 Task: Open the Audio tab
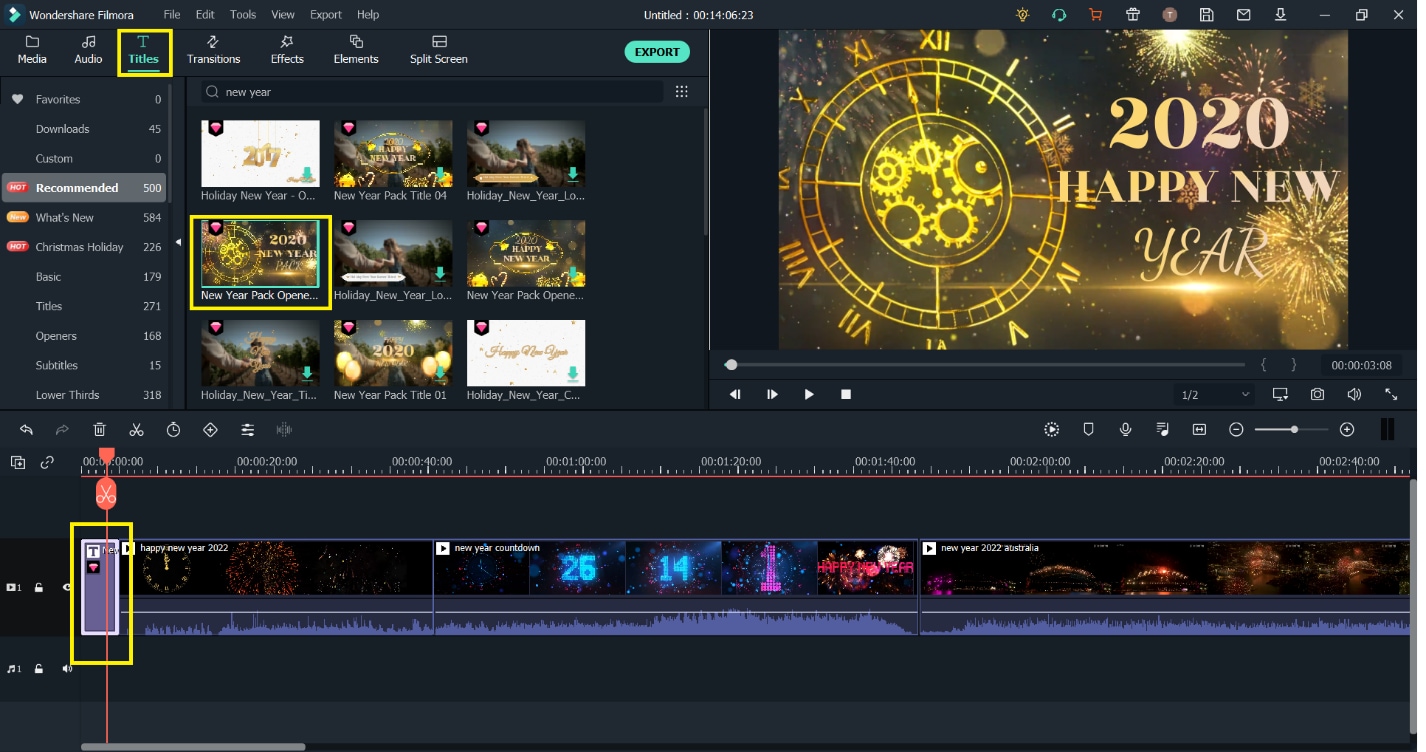88,50
